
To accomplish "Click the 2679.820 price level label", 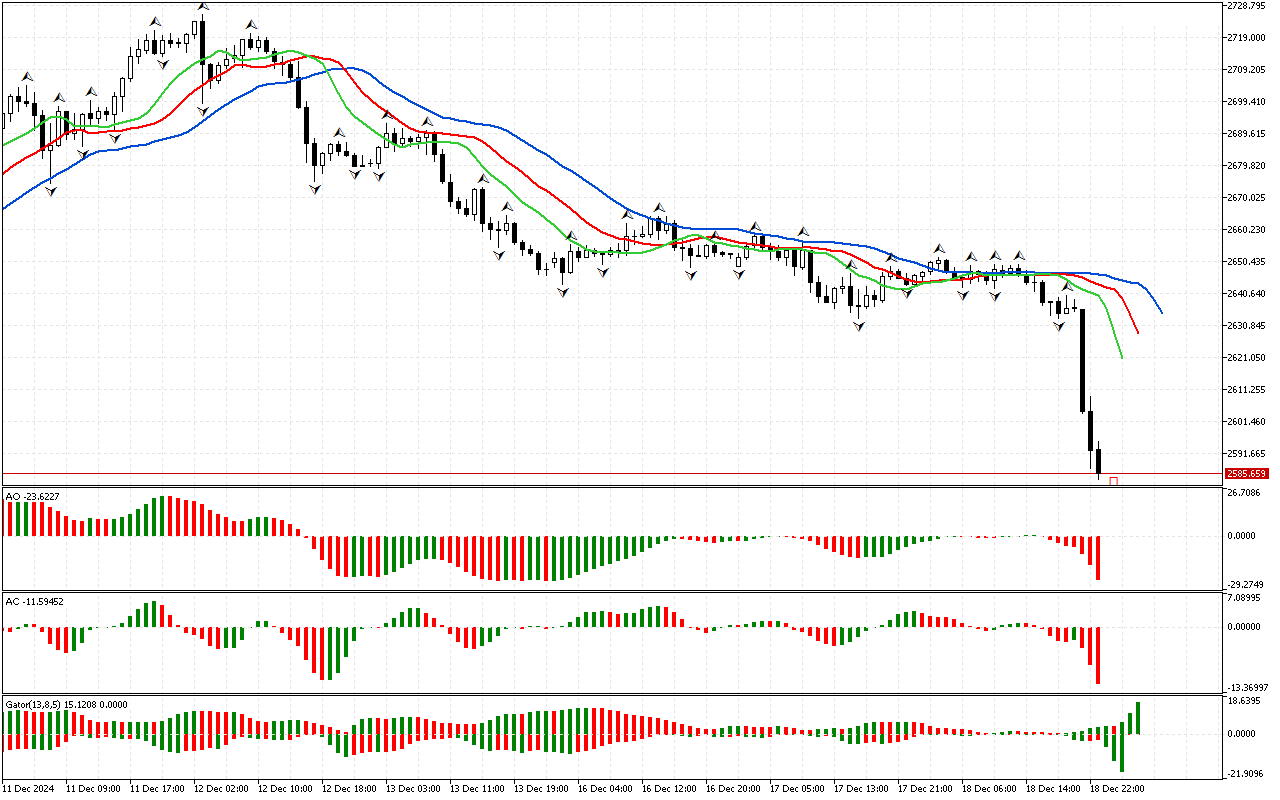I will pyautogui.click(x=1247, y=166).
